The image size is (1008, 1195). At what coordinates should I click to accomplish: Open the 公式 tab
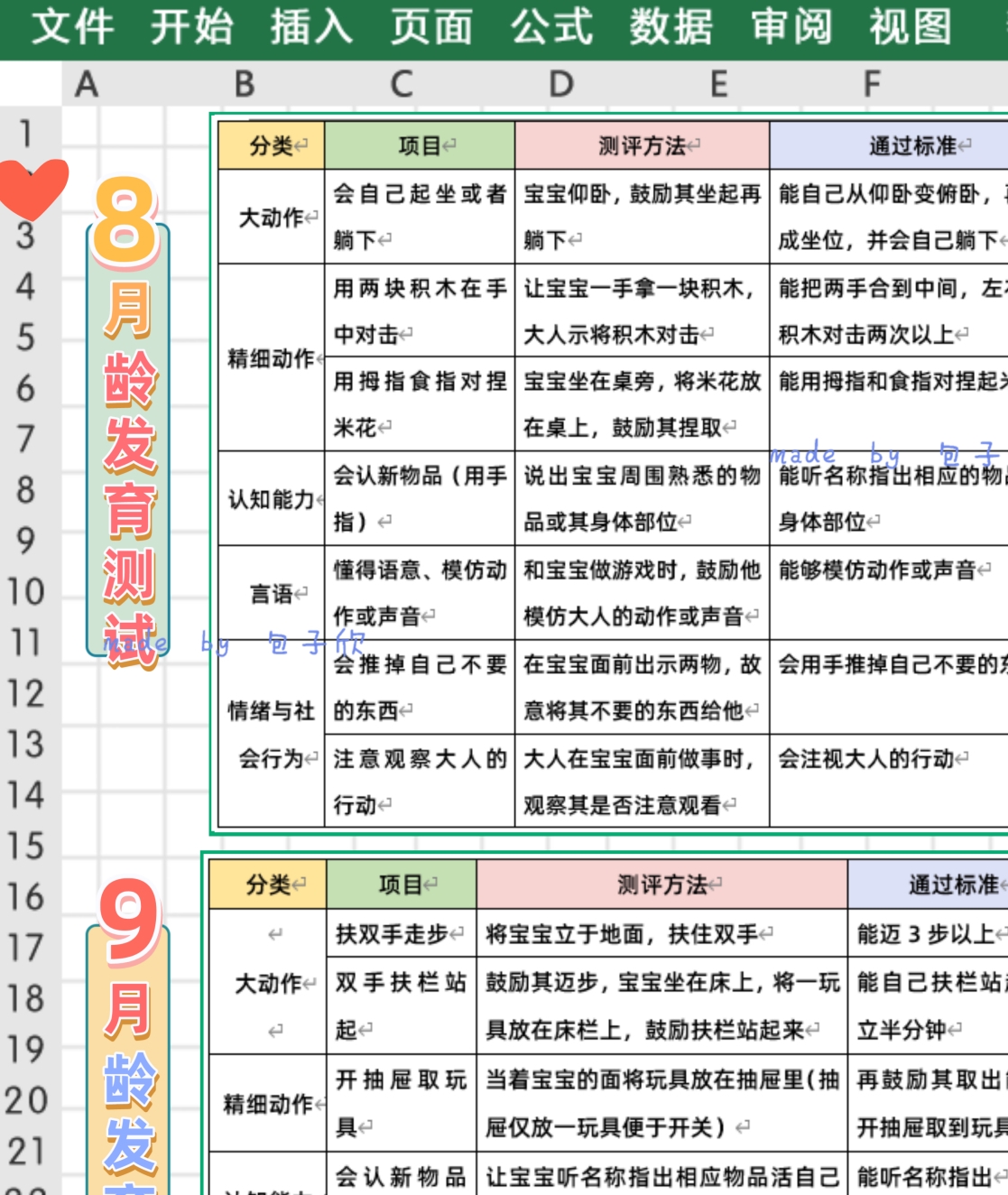point(551,26)
